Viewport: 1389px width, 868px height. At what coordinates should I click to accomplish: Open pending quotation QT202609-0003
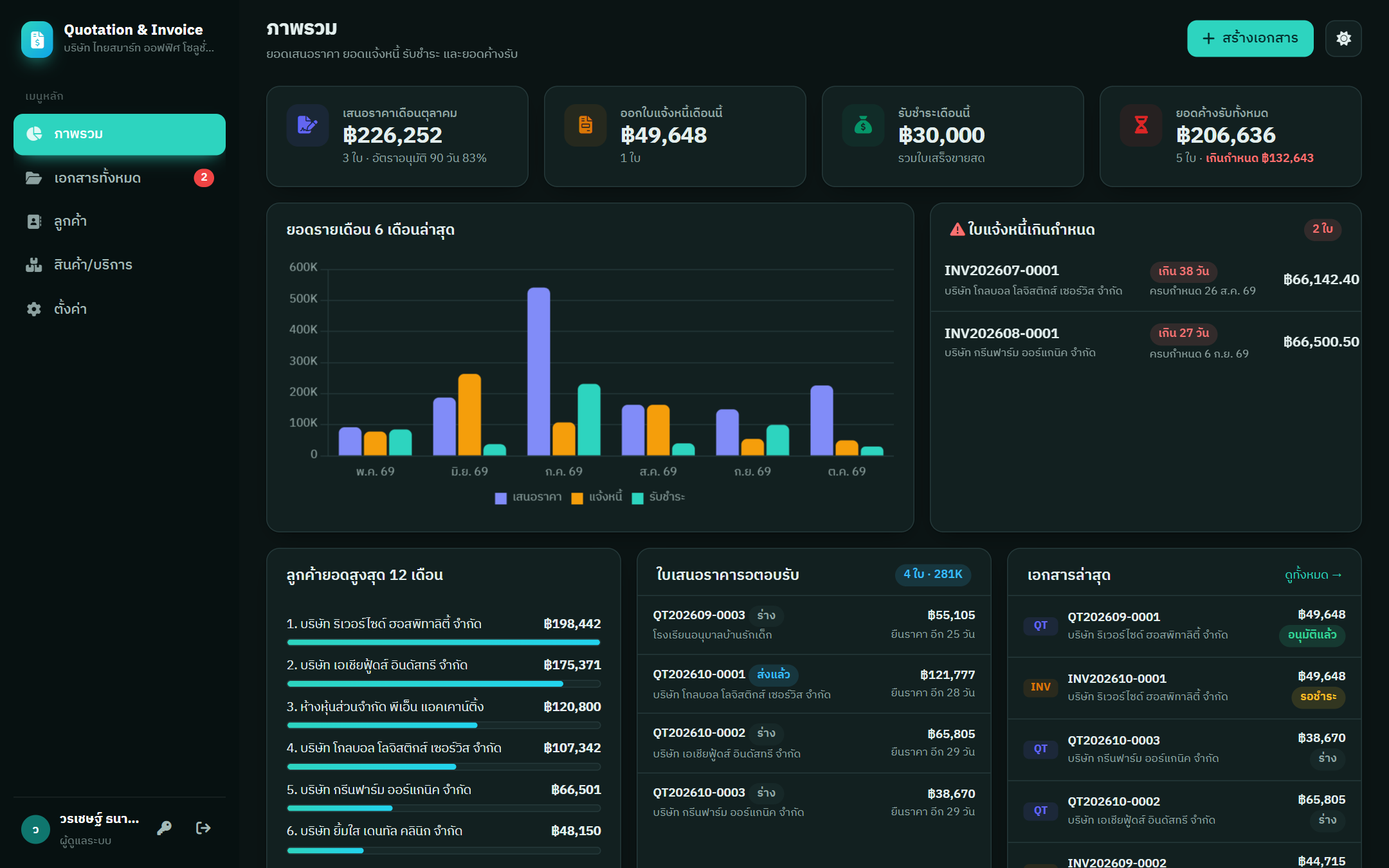814,625
